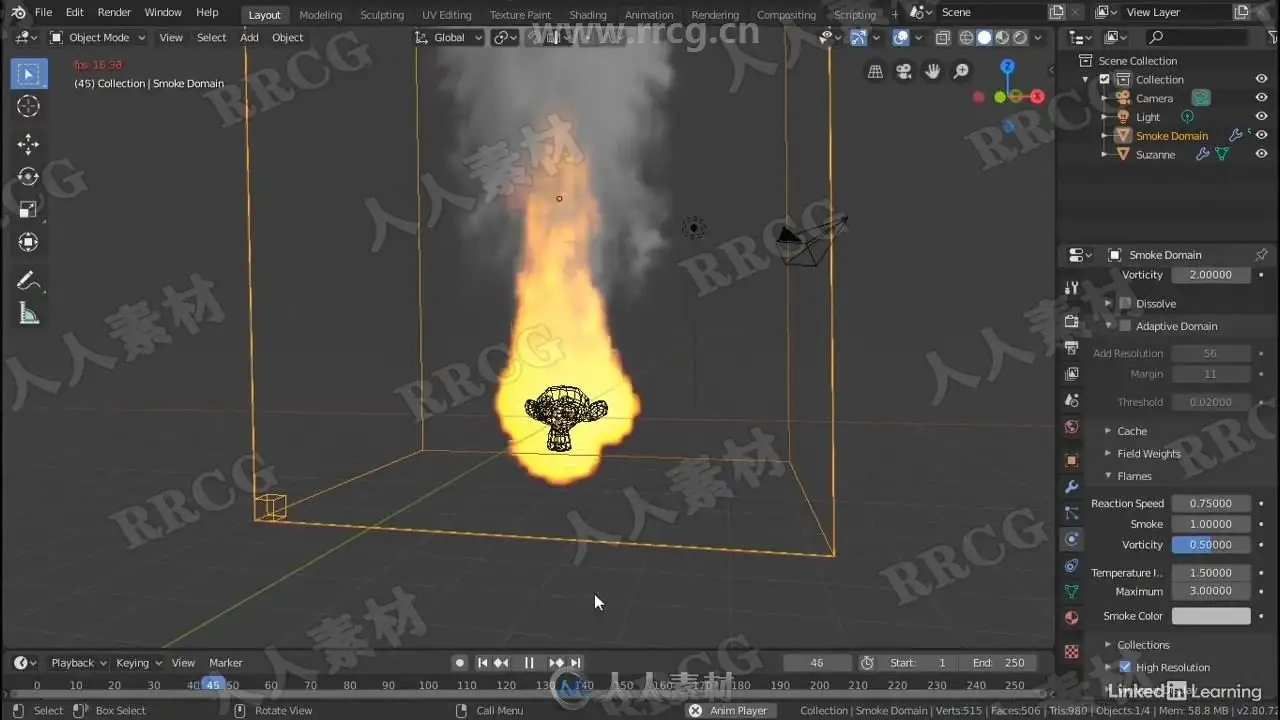This screenshot has height=720, width=1280.
Task: Toggle visibility of Suzanne in outliner
Action: coord(1261,154)
